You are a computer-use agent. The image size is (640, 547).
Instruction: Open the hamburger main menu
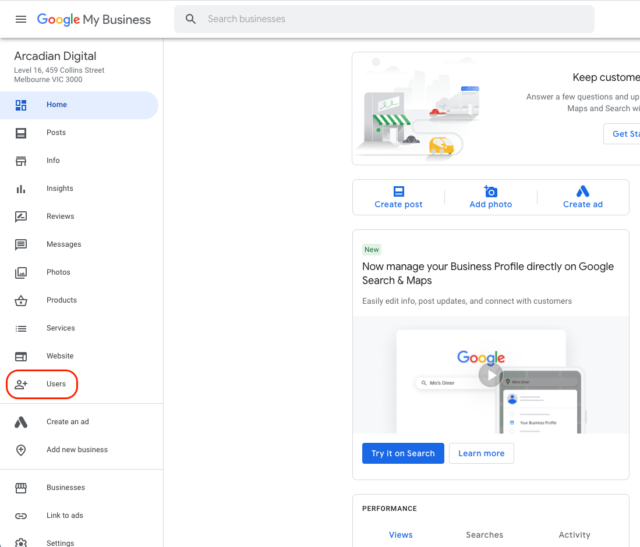(21, 19)
